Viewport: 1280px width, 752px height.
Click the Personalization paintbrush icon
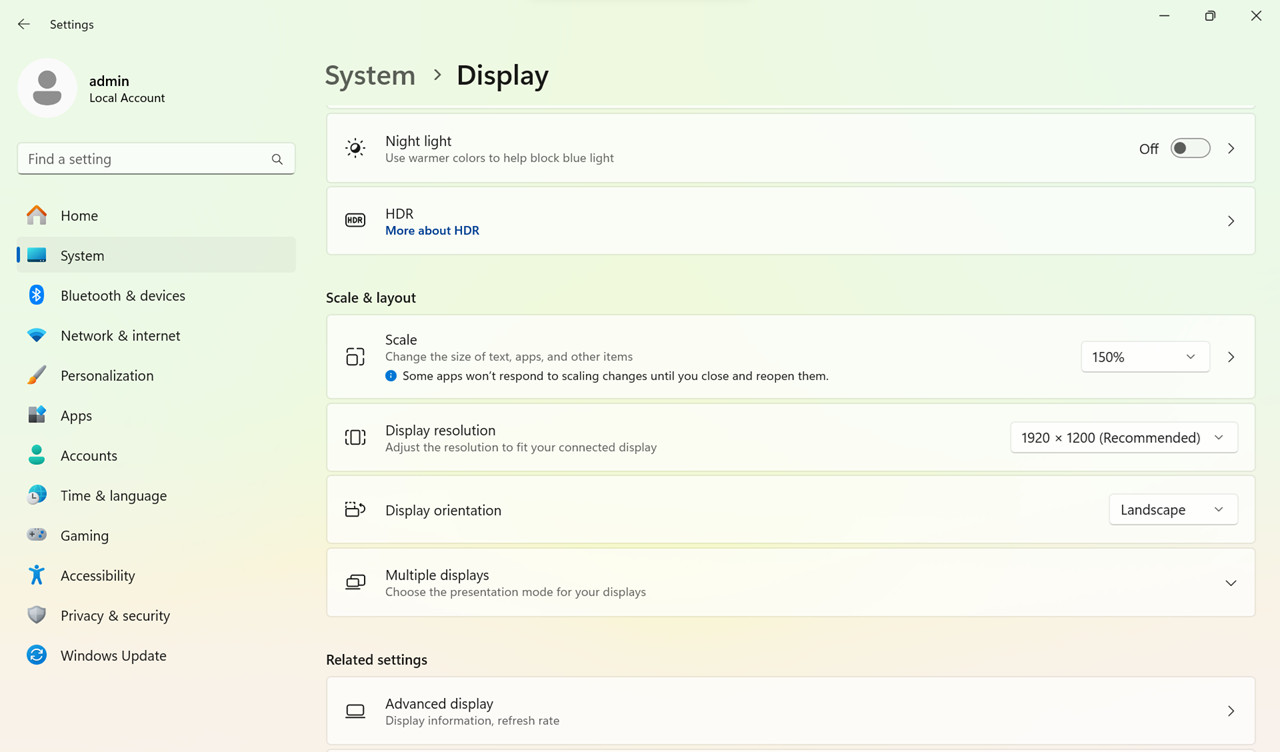[x=37, y=375]
